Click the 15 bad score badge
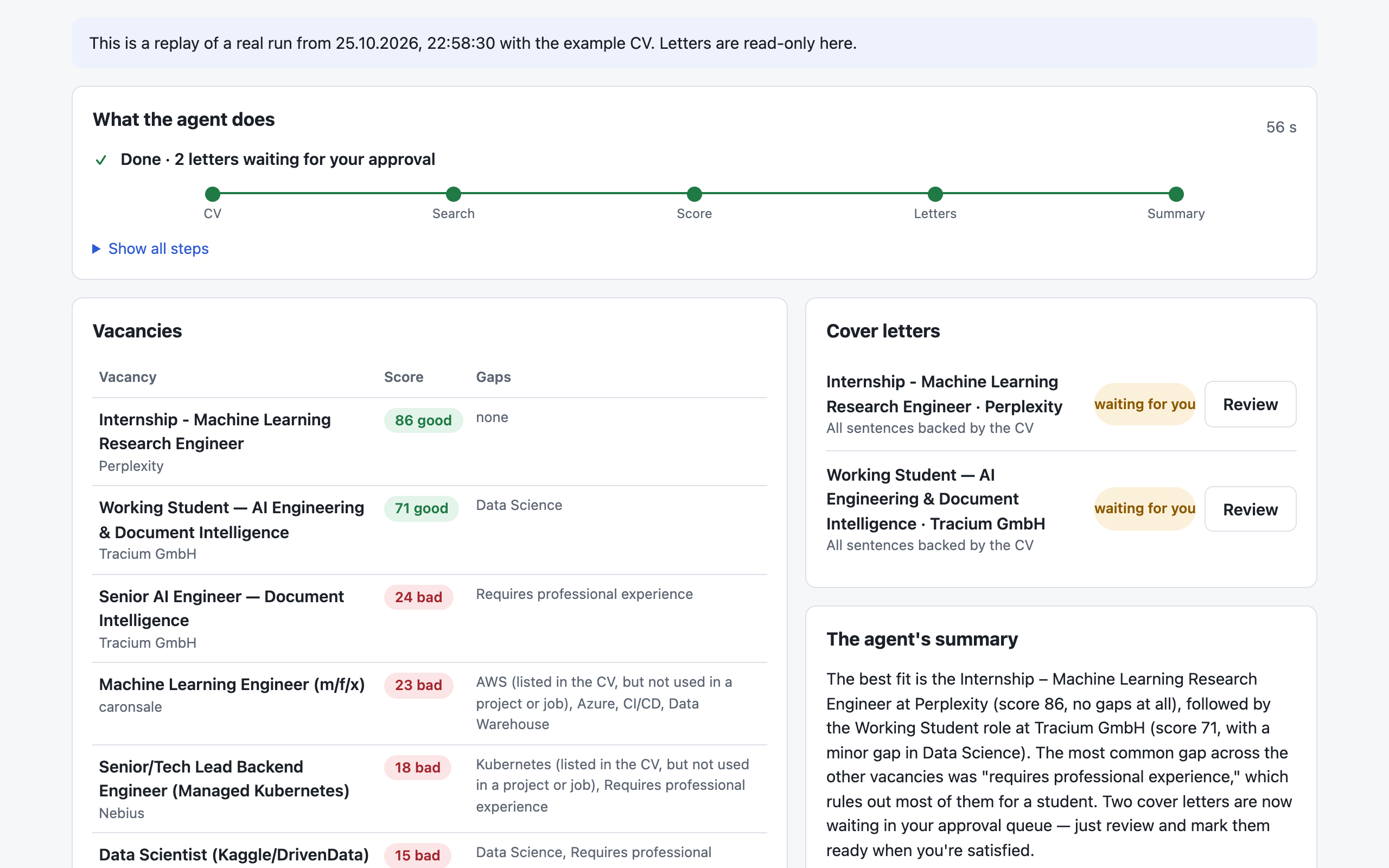Viewport: 1389px width, 868px height. 417,856
